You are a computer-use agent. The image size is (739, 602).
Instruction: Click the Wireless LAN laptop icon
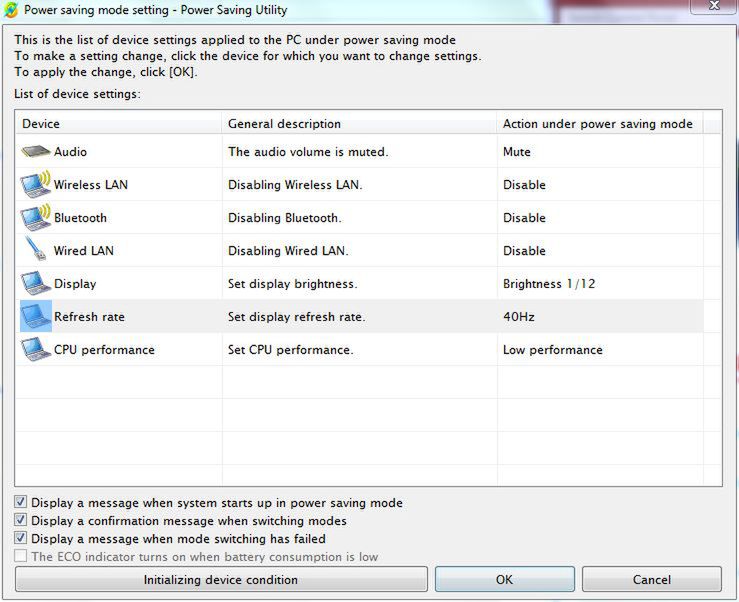pyautogui.click(x=36, y=184)
